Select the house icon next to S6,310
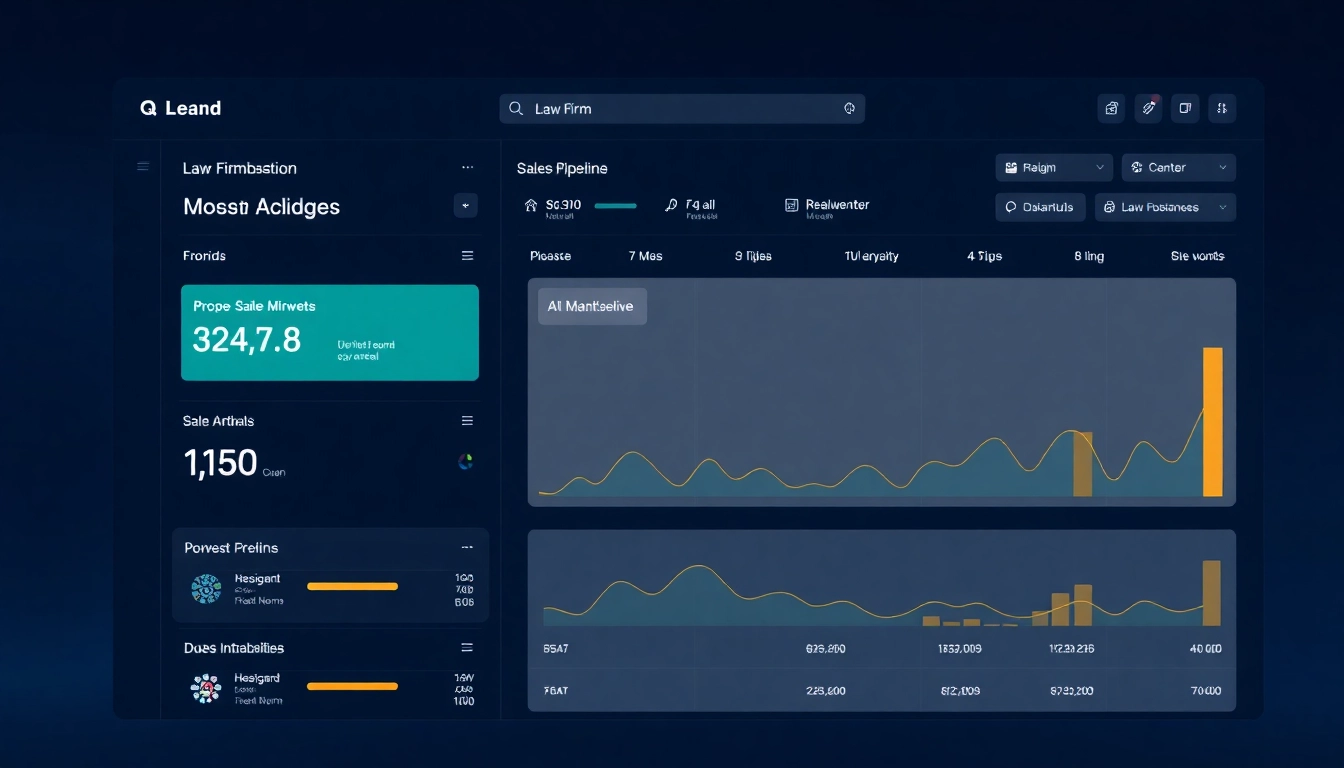 (530, 205)
